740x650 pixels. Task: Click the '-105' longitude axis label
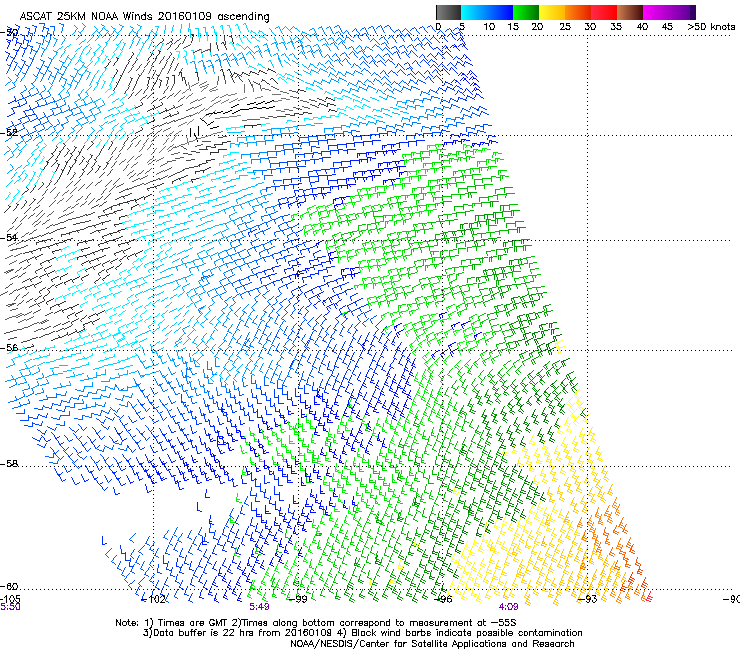pyautogui.click(x=10, y=599)
